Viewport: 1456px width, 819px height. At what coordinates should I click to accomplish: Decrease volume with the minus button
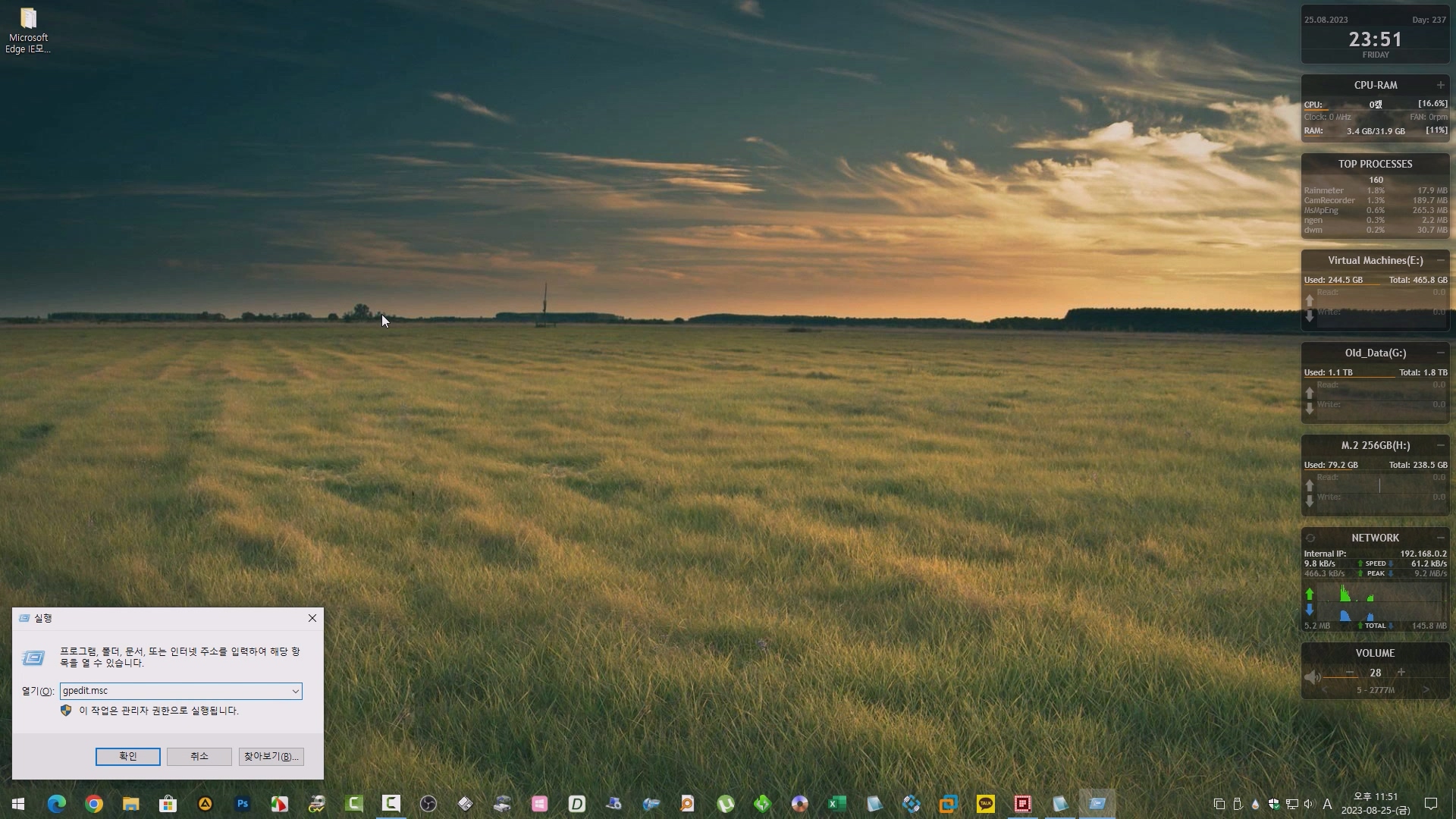coord(1350,672)
